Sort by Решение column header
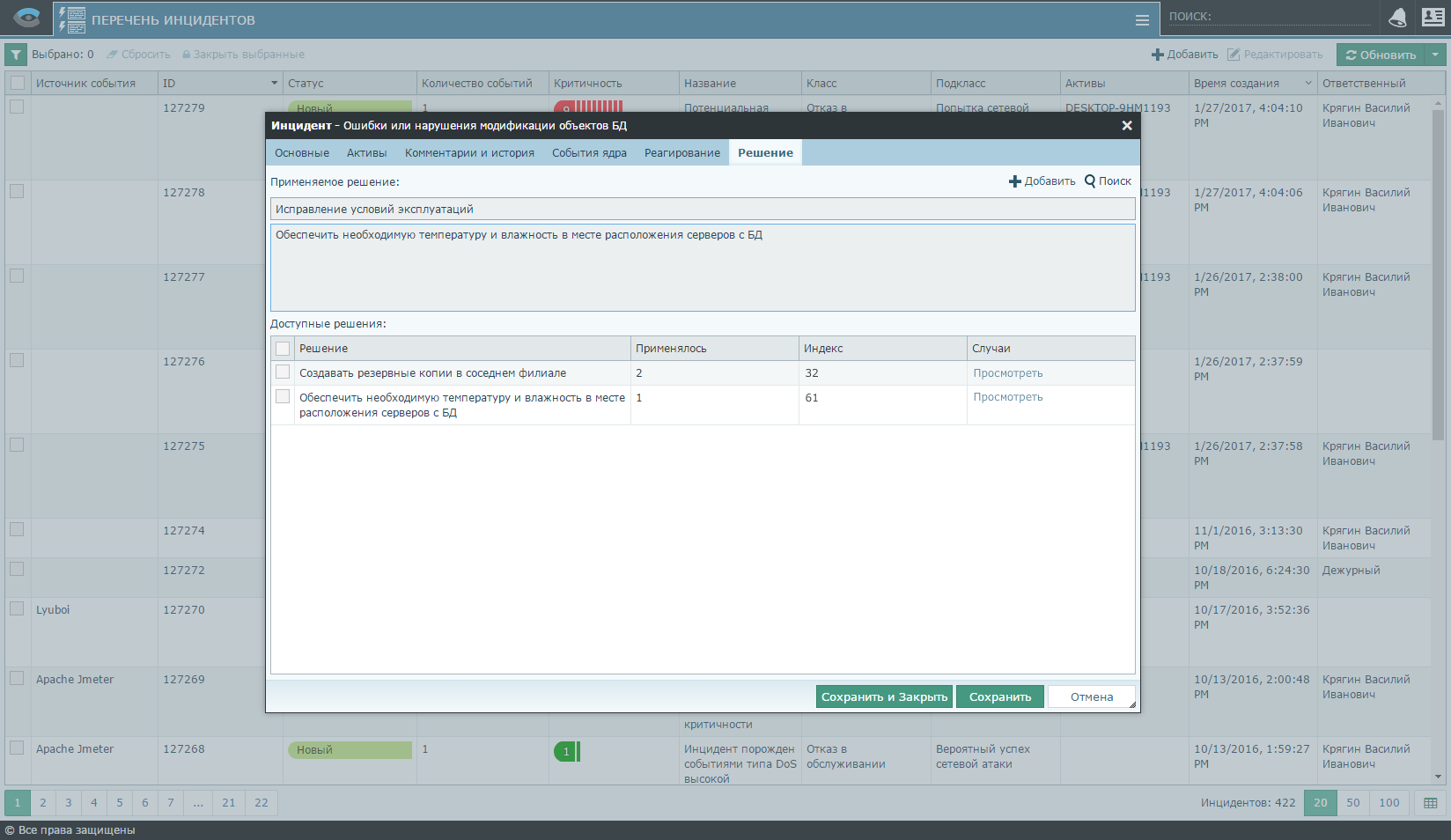Screen dimensions: 1451x840 click(462, 349)
